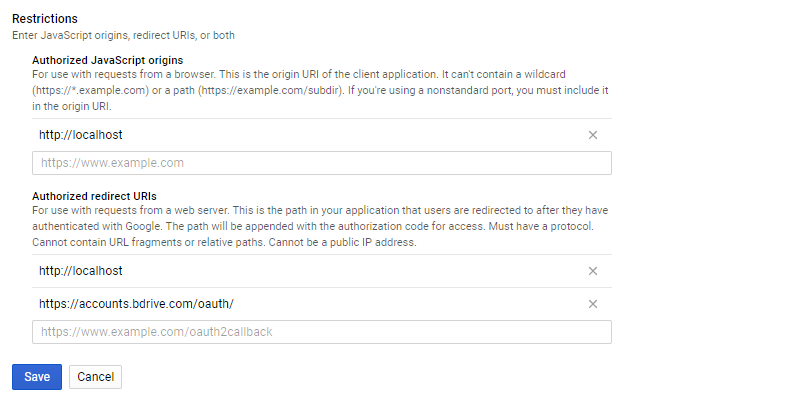Viewport: 791px width, 420px height.
Task: Click the 'Must have a protocol' sentence
Action: tap(541, 226)
